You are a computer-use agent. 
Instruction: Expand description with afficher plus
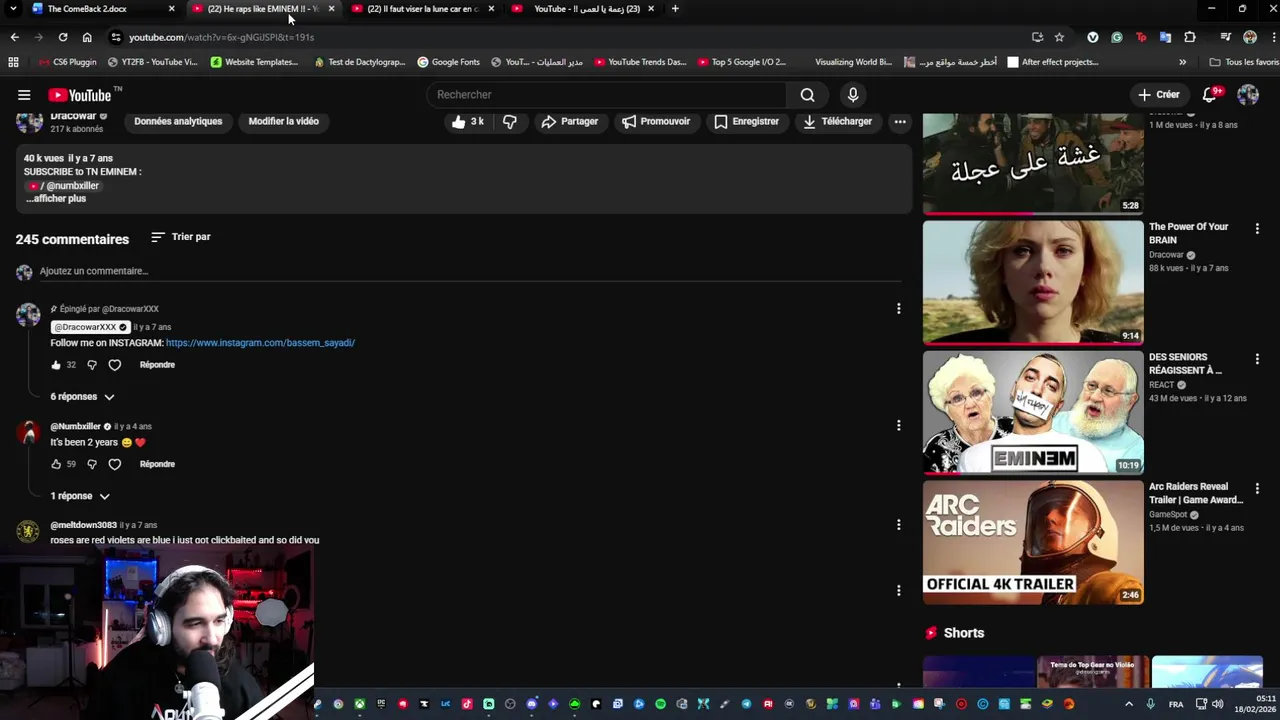[56, 199]
